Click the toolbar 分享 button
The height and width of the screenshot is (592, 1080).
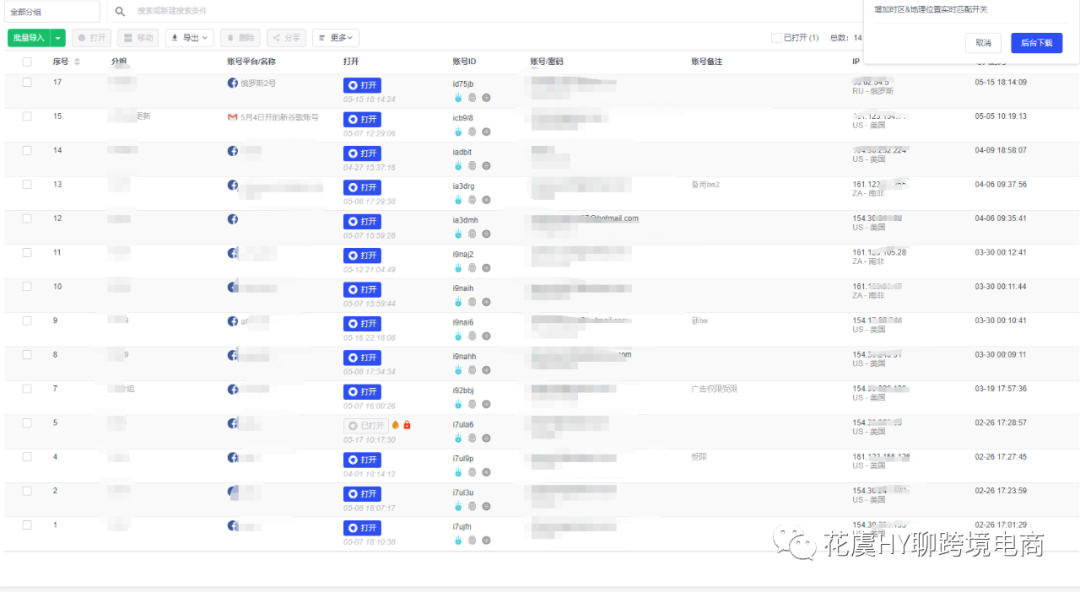click(287, 38)
